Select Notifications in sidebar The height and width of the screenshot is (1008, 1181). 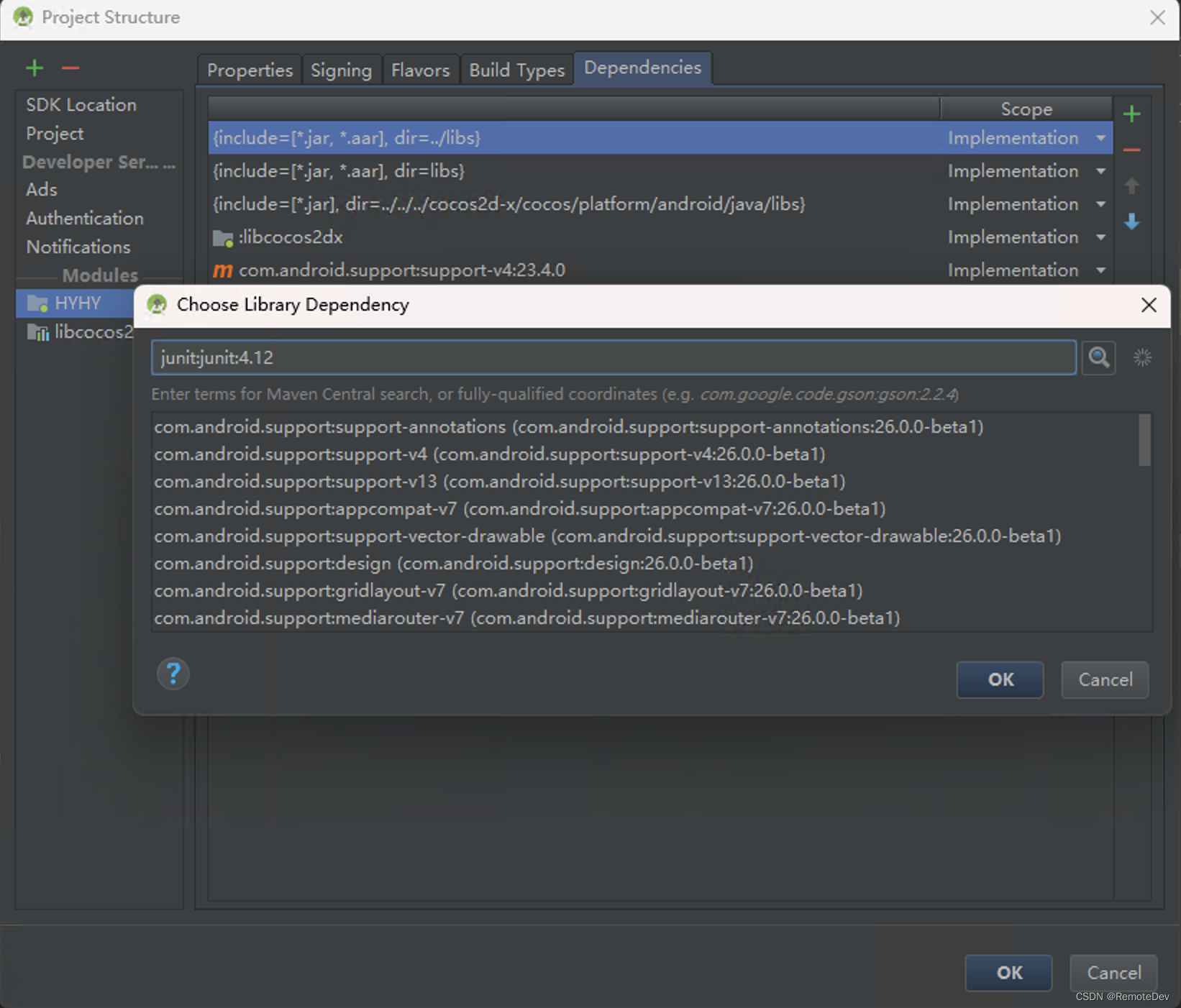click(78, 247)
